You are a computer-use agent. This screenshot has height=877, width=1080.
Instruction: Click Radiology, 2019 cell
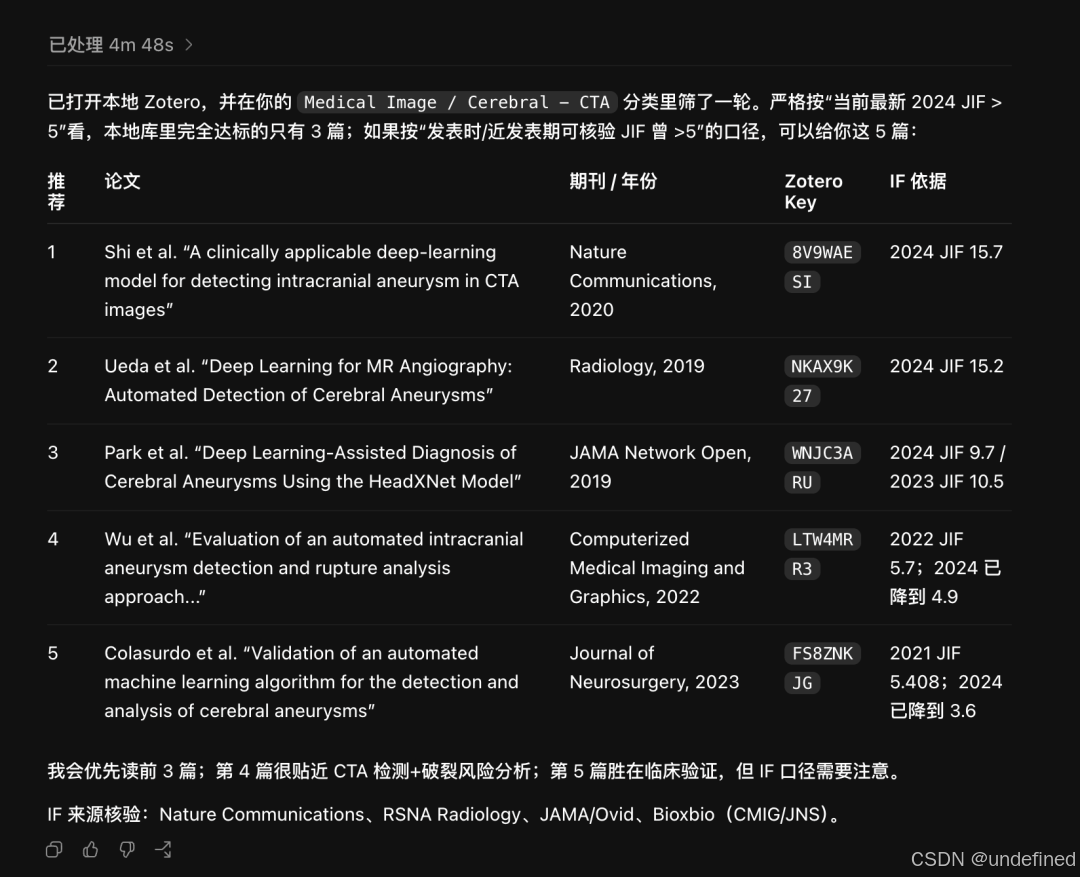[637, 367]
